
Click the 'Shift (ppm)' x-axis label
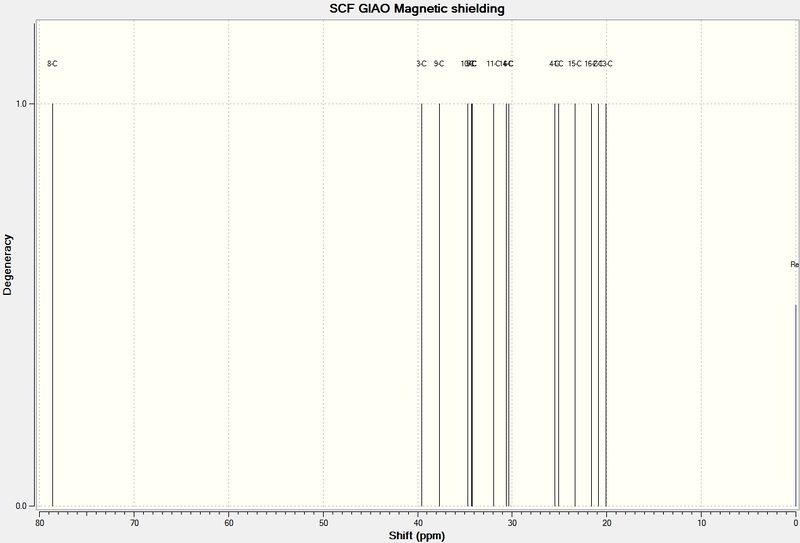point(417,536)
